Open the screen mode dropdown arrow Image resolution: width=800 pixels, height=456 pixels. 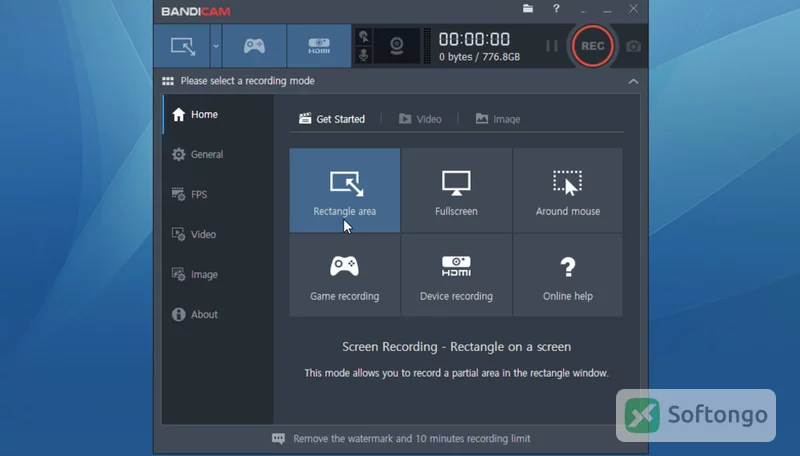(216, 46)
